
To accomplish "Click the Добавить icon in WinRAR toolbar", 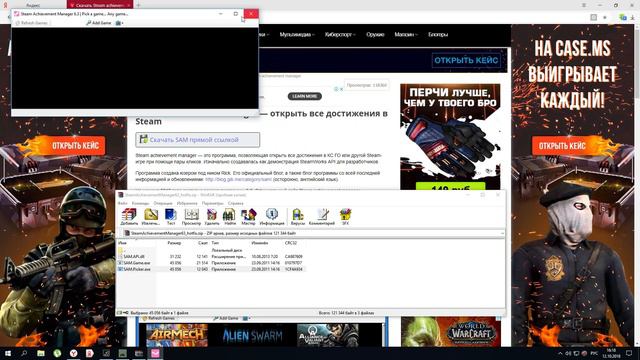I will [129, 217].
